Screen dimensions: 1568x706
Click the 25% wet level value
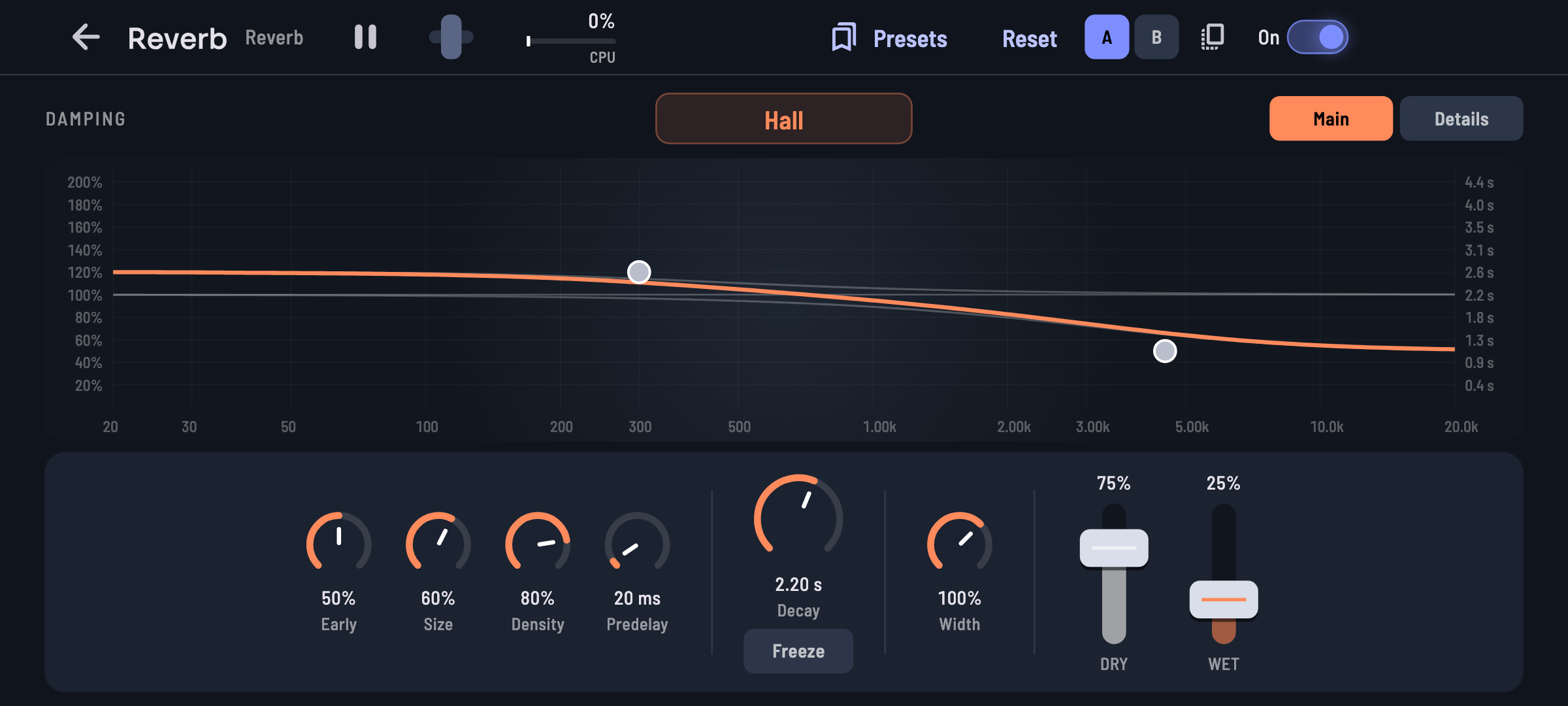click(x=1224, y=483)
